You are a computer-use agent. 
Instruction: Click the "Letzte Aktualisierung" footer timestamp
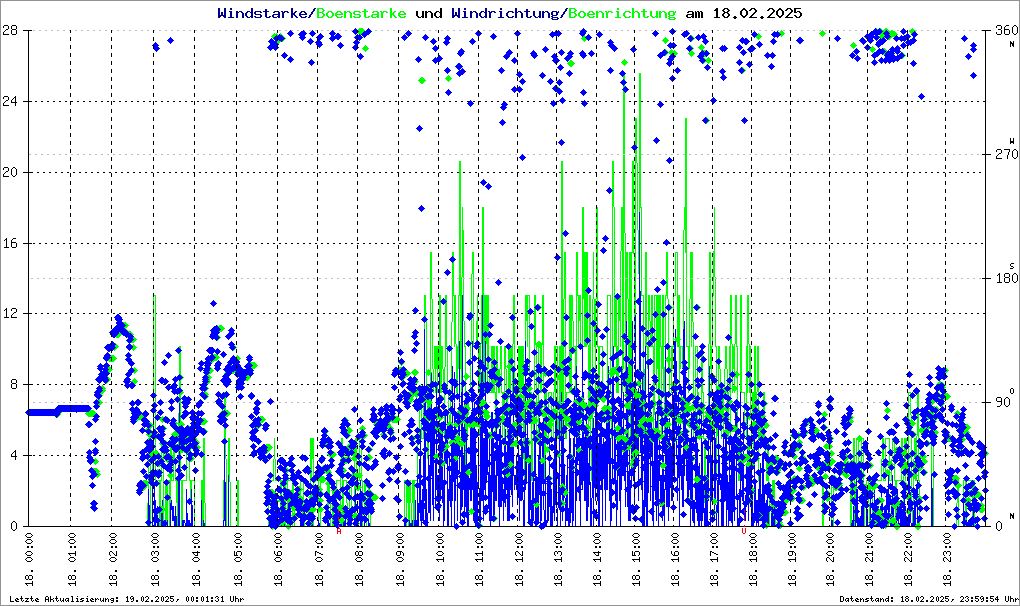click(127, 599)
